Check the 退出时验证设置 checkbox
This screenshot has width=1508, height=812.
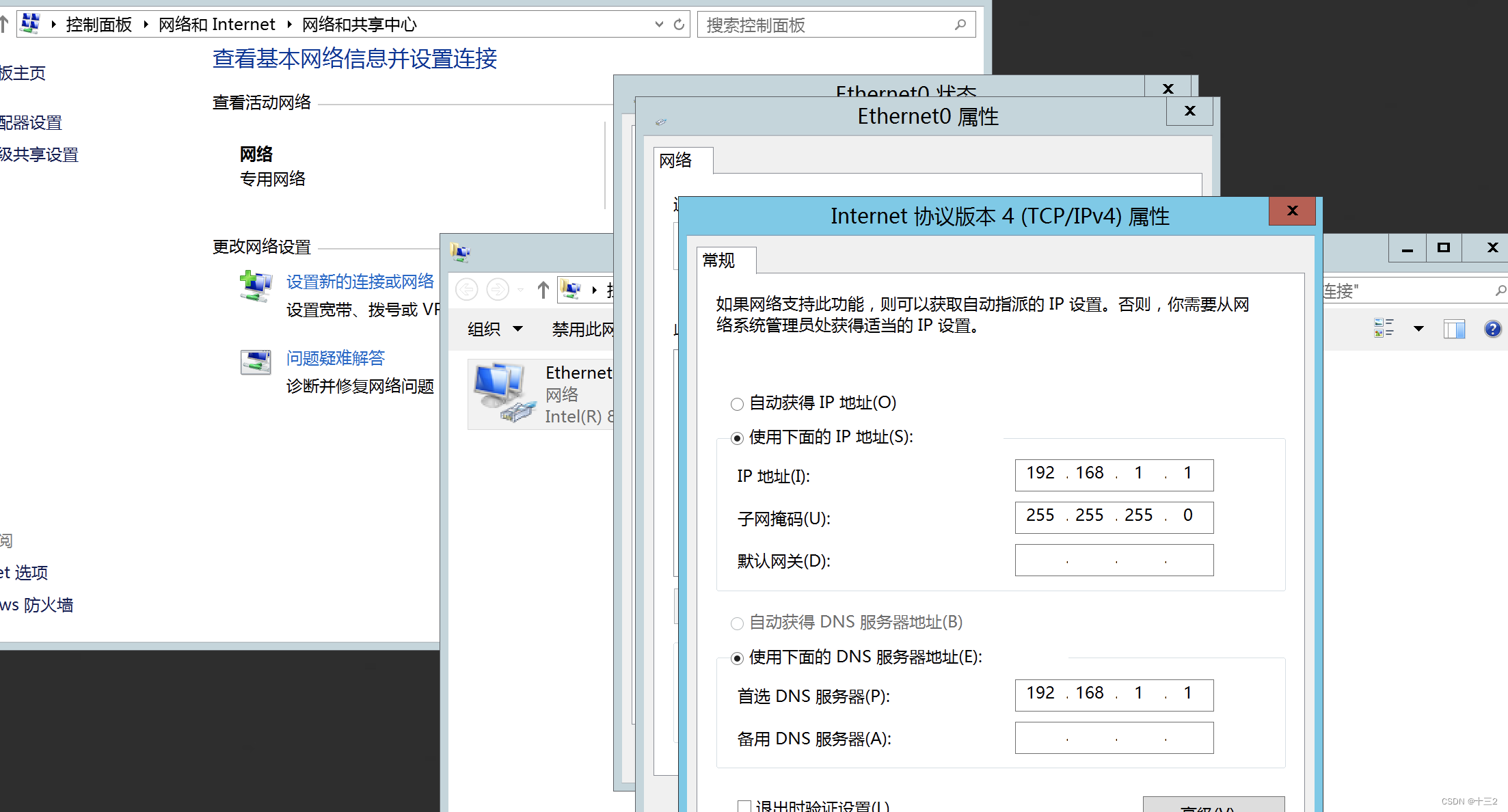tap(744, 806)
